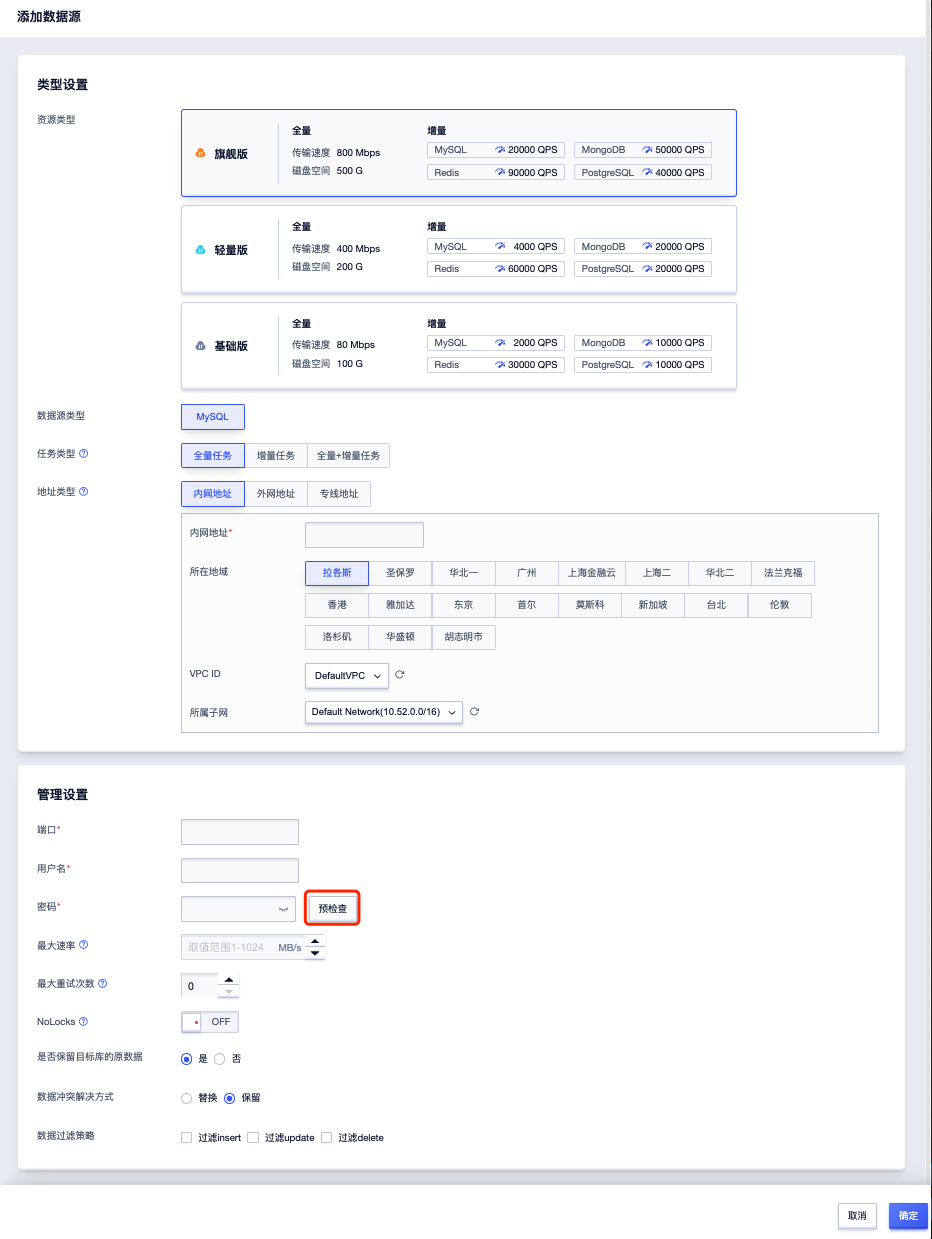Screen dimensions: 932x1239
Task: Click help icon next to 地址类型
Action: 84,492
